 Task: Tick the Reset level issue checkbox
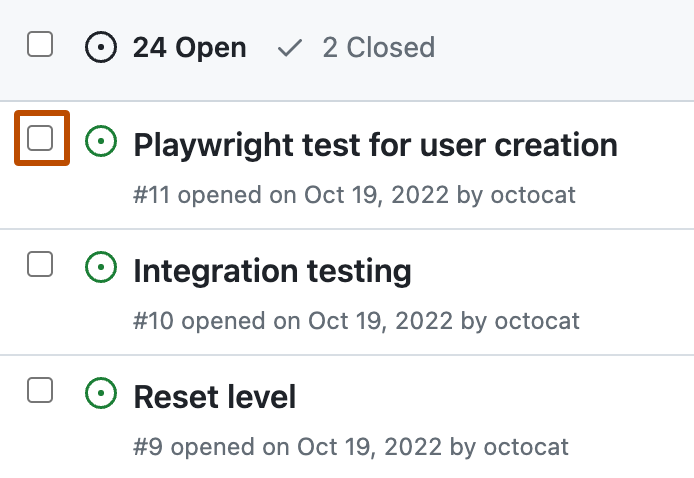point(40,390)
